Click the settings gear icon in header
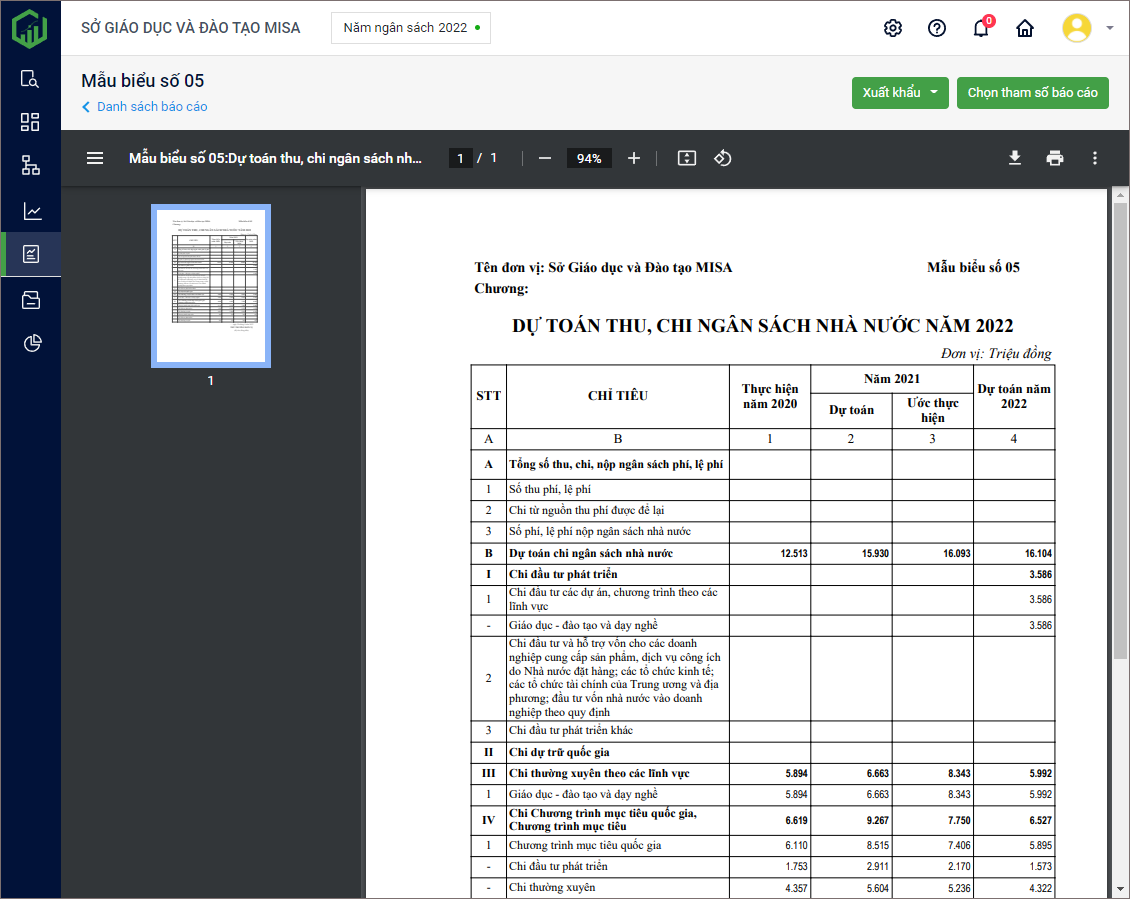The width and height of the screenshot is (1130, 899). (893, 28)
